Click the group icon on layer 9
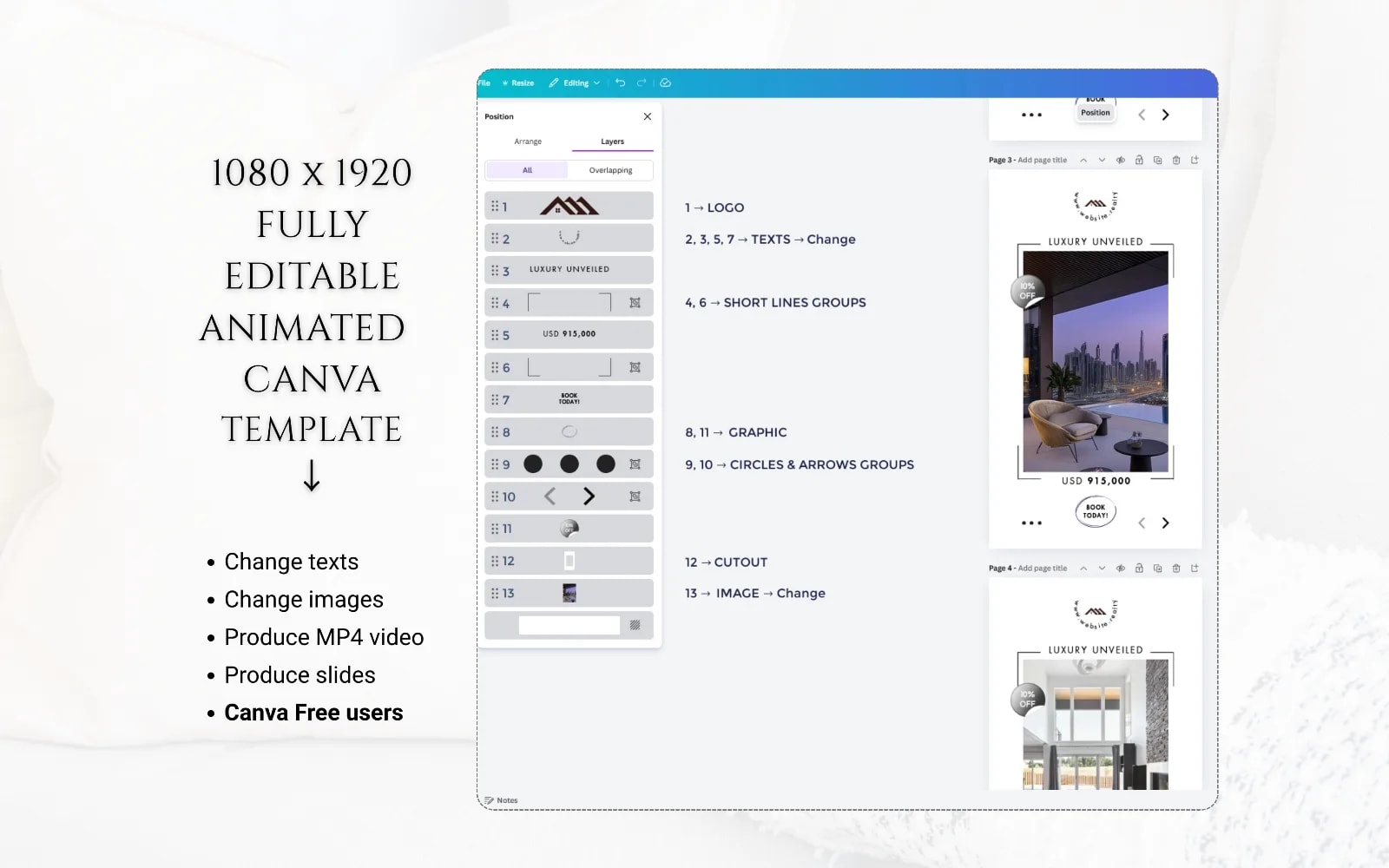Viewport: 1389px width, 868px height. coord(635,464)
